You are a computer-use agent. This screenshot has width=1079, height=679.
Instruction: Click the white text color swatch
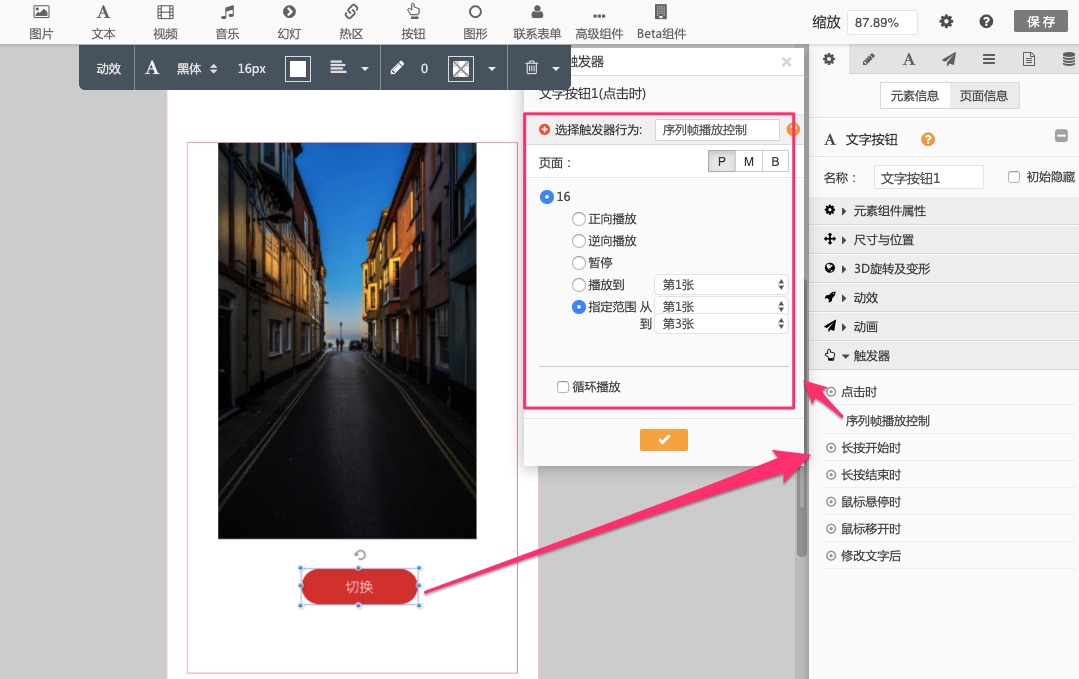(x=298, y=69)
